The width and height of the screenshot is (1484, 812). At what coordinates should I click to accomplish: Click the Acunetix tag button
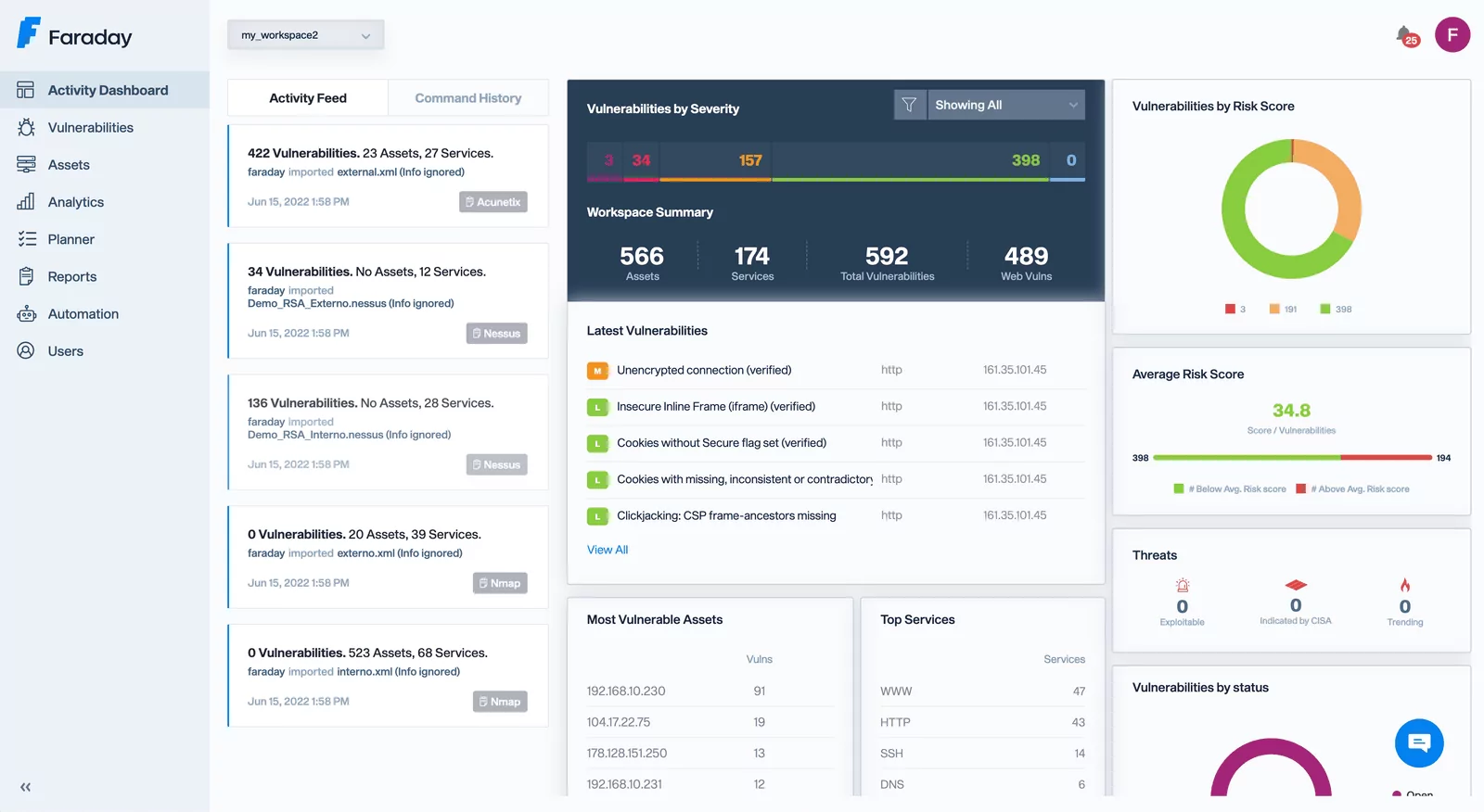(x=493, y=202)
